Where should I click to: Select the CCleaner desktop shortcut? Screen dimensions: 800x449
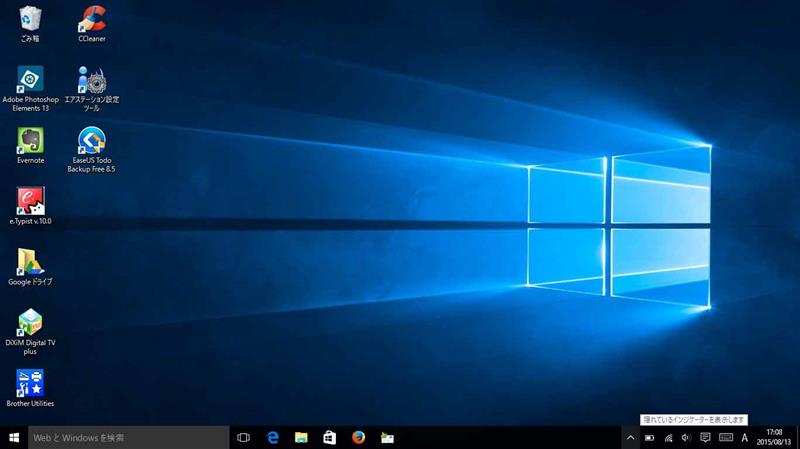(x=92, y=24)
